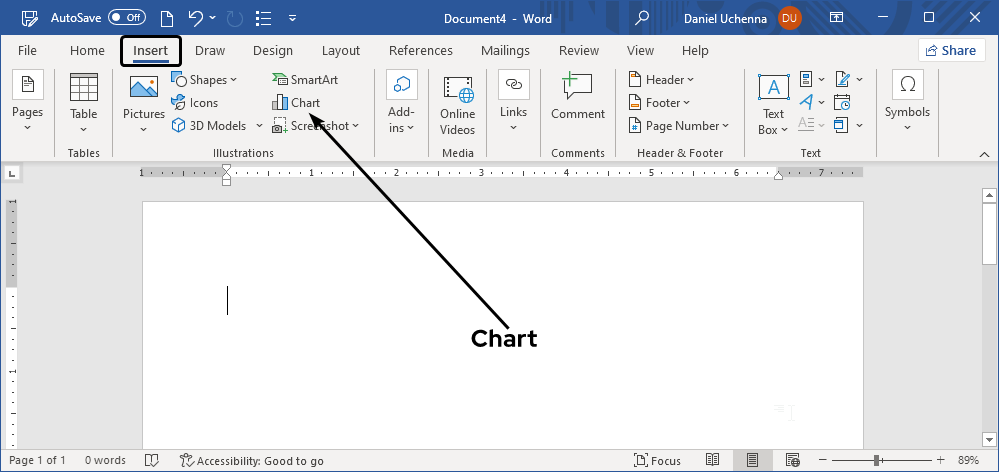Open Ribbon Display Options icon
Viewport: 999px width, 472px height.
click(837, 18)
